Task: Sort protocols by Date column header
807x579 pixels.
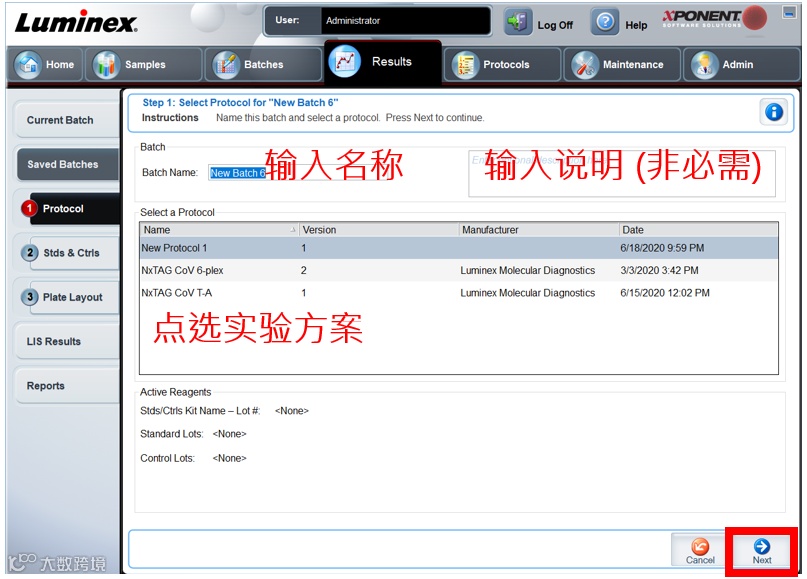Action: coord(698,230)
